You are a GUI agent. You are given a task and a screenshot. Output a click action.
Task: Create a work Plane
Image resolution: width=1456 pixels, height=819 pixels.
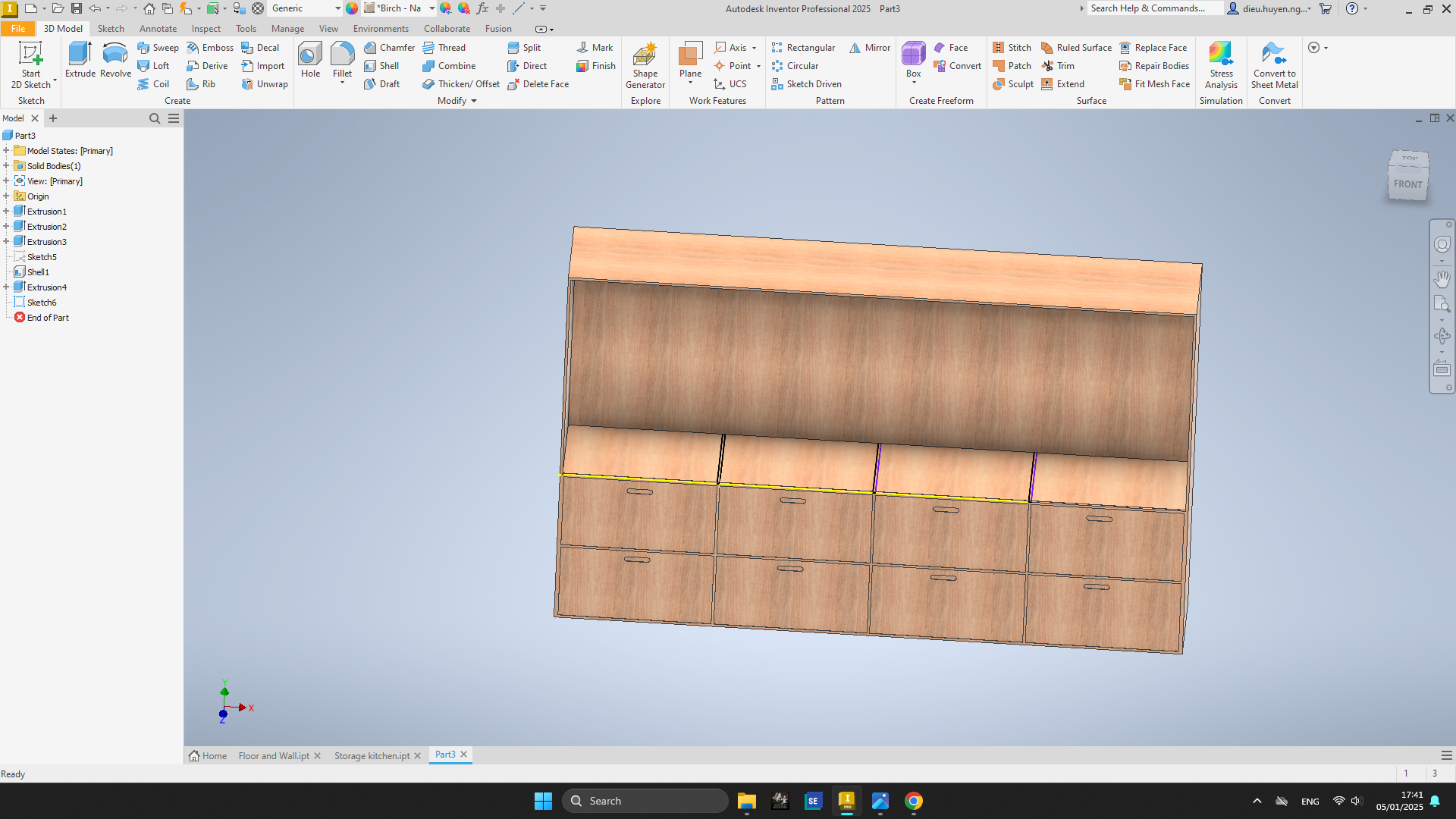690,60
